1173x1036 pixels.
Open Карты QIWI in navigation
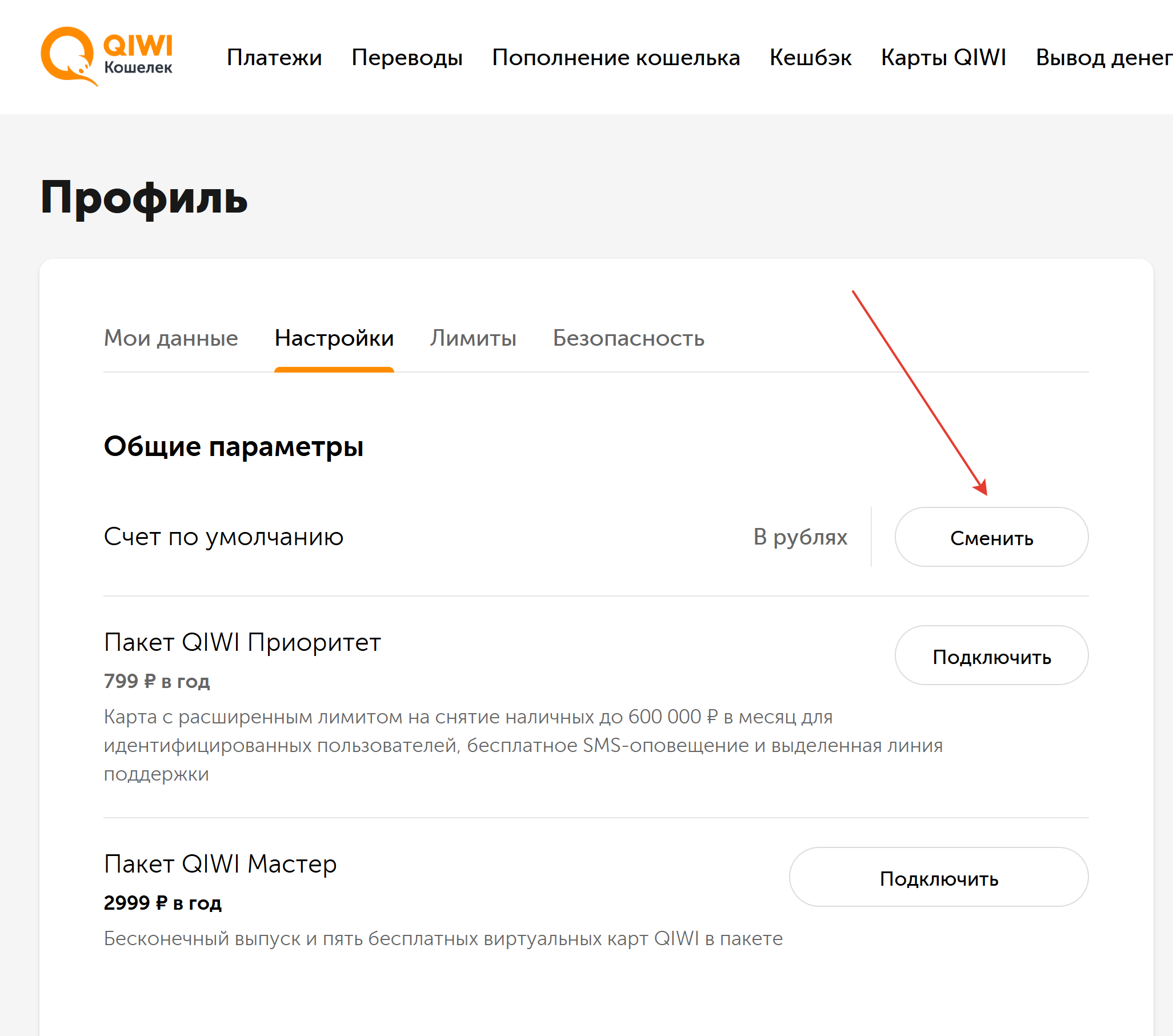click(943, 57)
